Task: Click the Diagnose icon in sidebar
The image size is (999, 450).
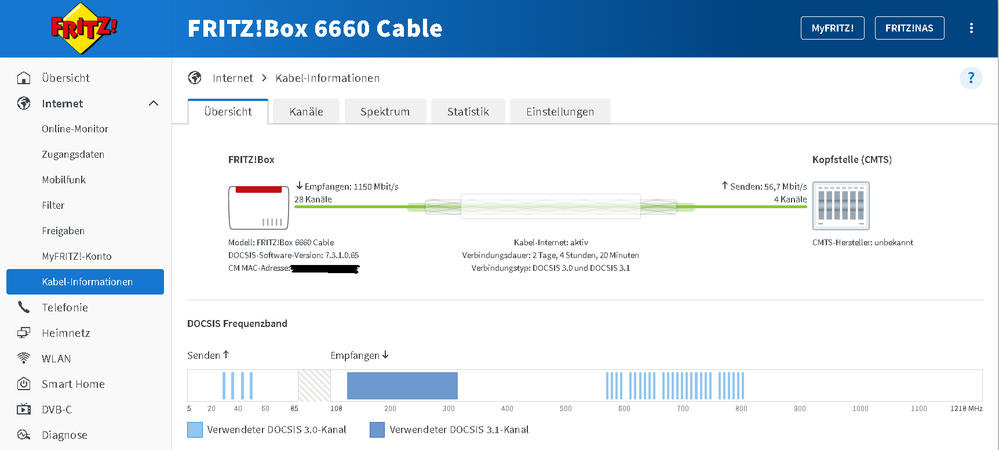Action: click(x=24, y=435)
